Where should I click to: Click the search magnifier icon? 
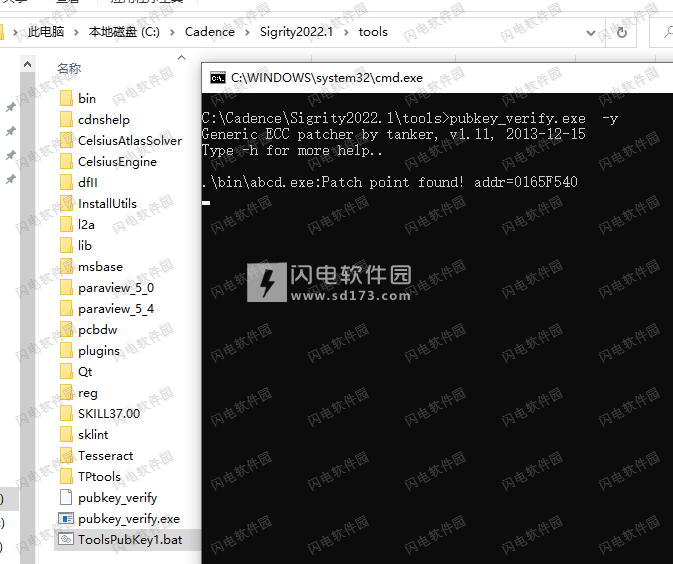668,32
